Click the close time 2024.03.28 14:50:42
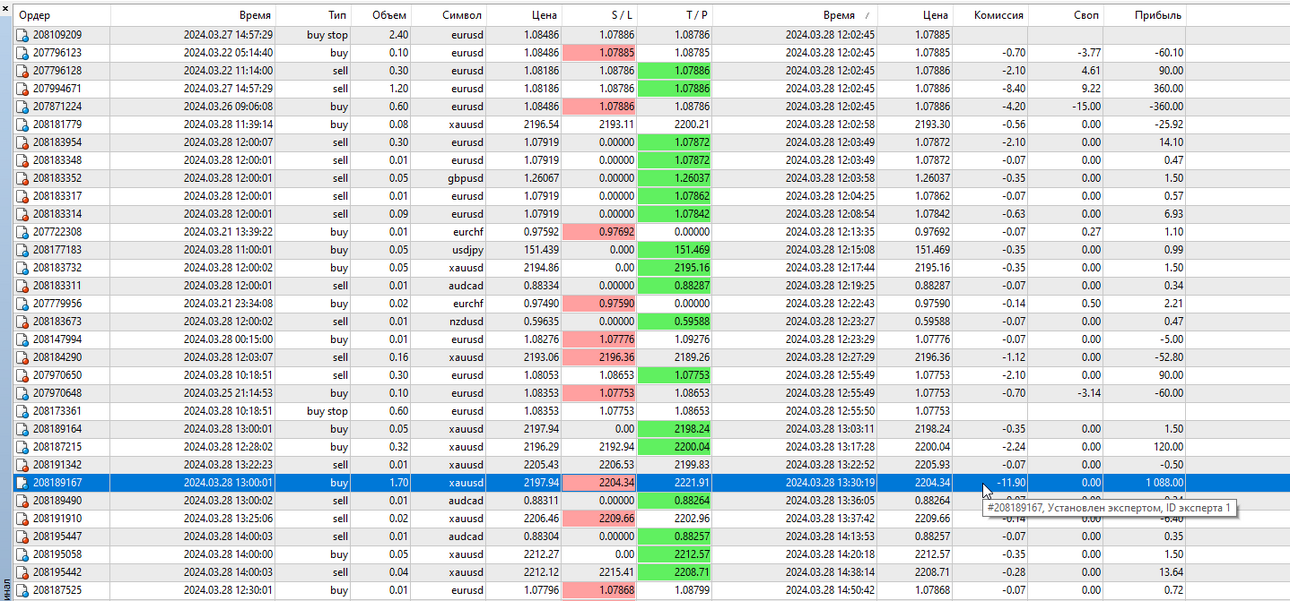Image resolution: width=1290 pixels, height=601 pixels. coord(830,591)
